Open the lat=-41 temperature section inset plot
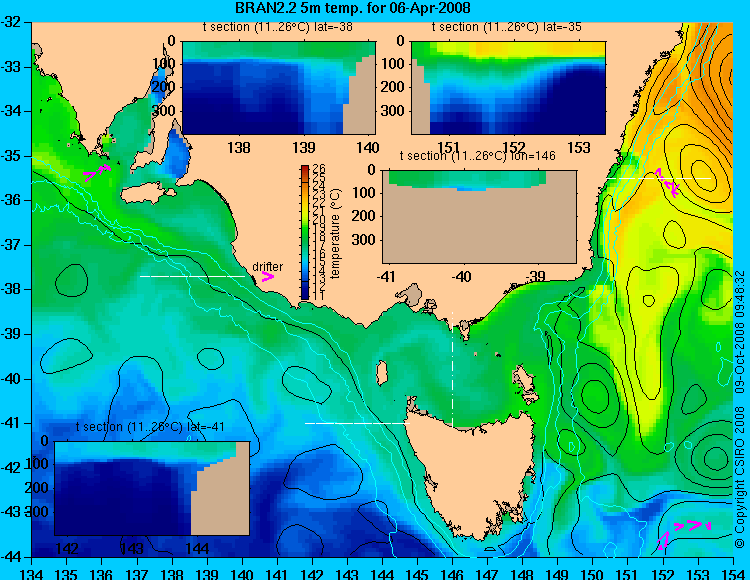This screenshot has height=580, width=750. coord(152,488)
